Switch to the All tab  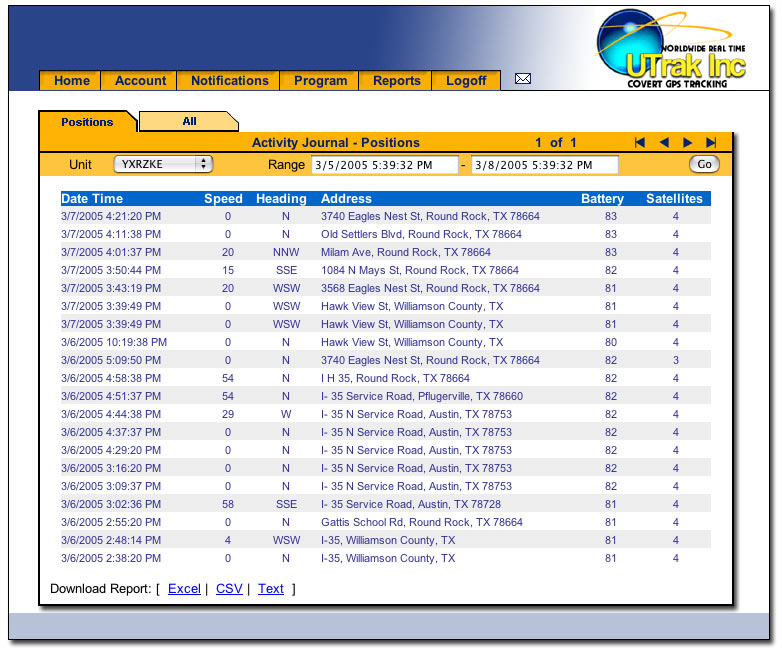(x=189, y=122)
